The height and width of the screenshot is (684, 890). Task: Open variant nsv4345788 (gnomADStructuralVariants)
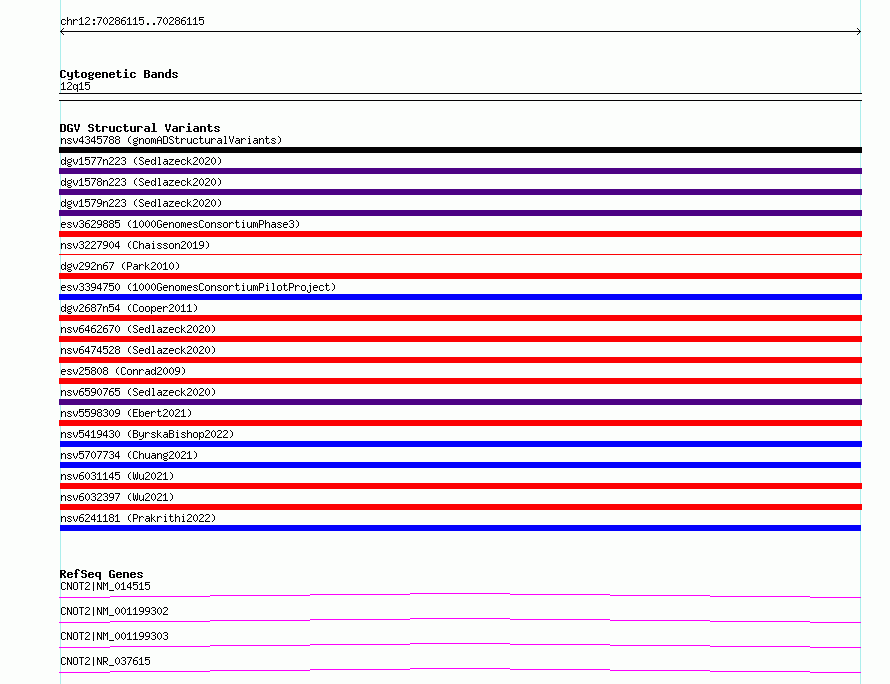[x=171, y=140]
